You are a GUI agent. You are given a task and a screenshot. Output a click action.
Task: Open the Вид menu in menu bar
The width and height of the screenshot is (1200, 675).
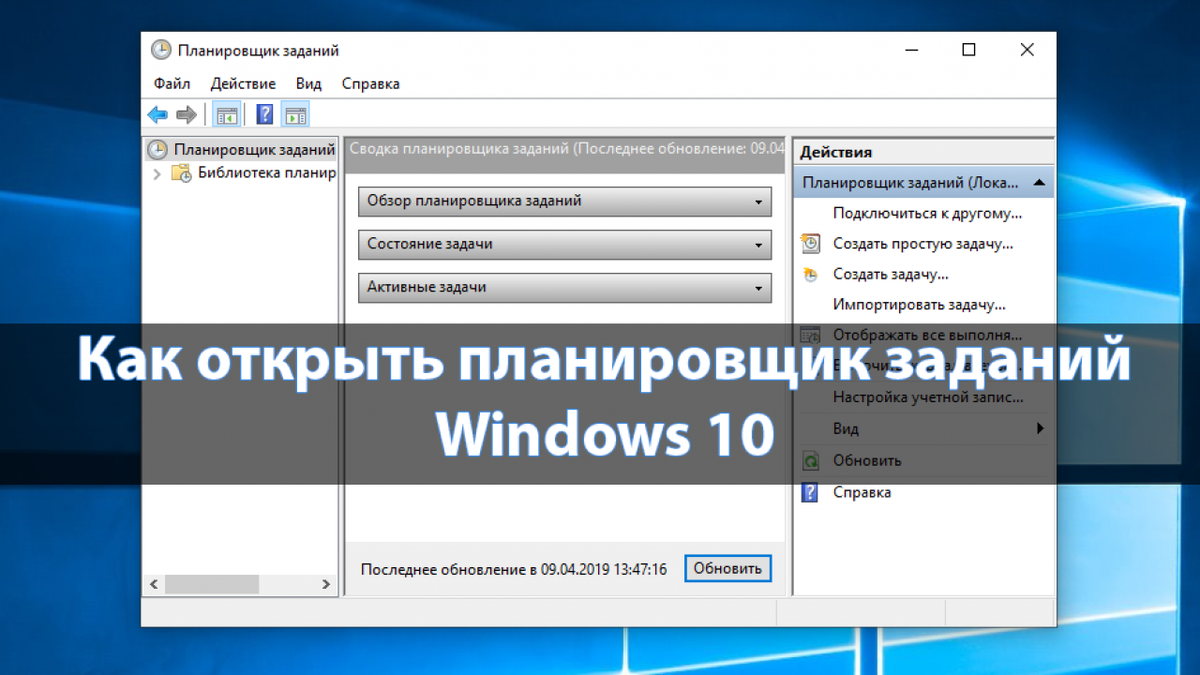pyautogui.click(x=308, y=84)
